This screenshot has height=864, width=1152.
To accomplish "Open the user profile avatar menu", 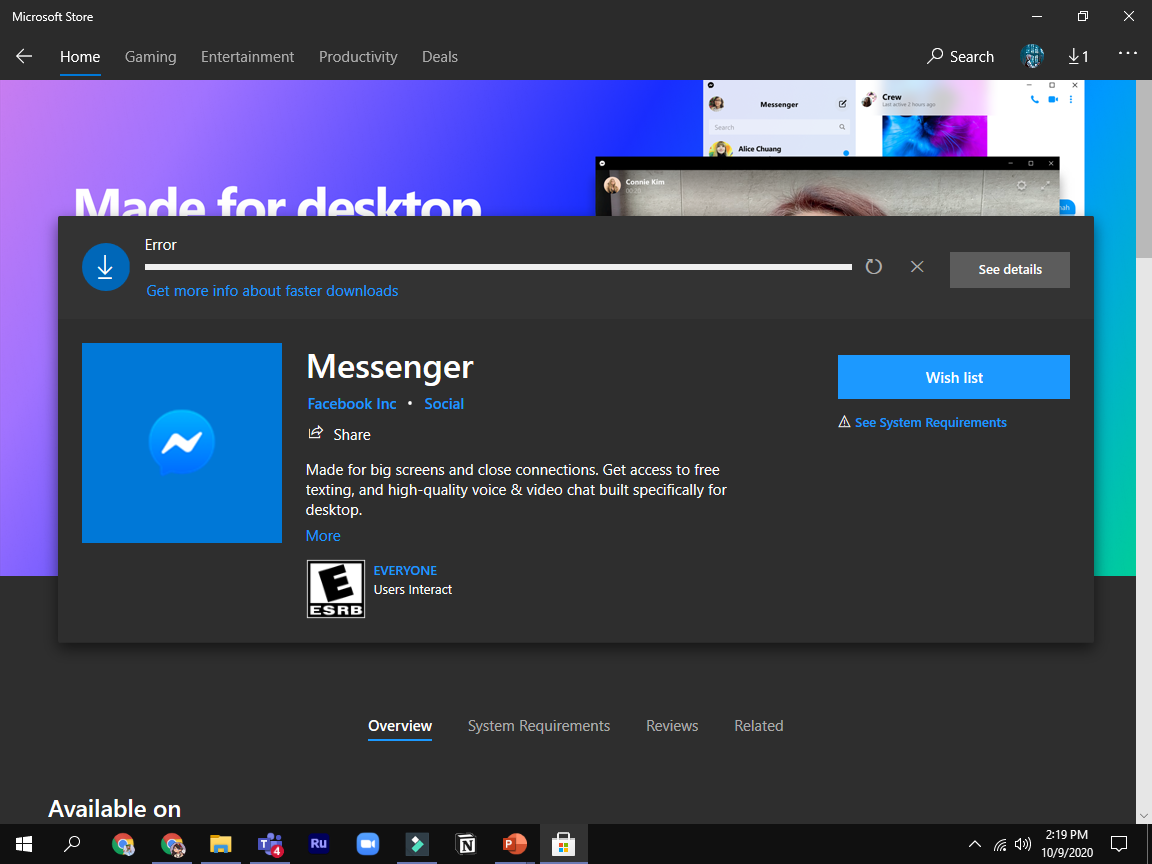I will coord(1032,57).
